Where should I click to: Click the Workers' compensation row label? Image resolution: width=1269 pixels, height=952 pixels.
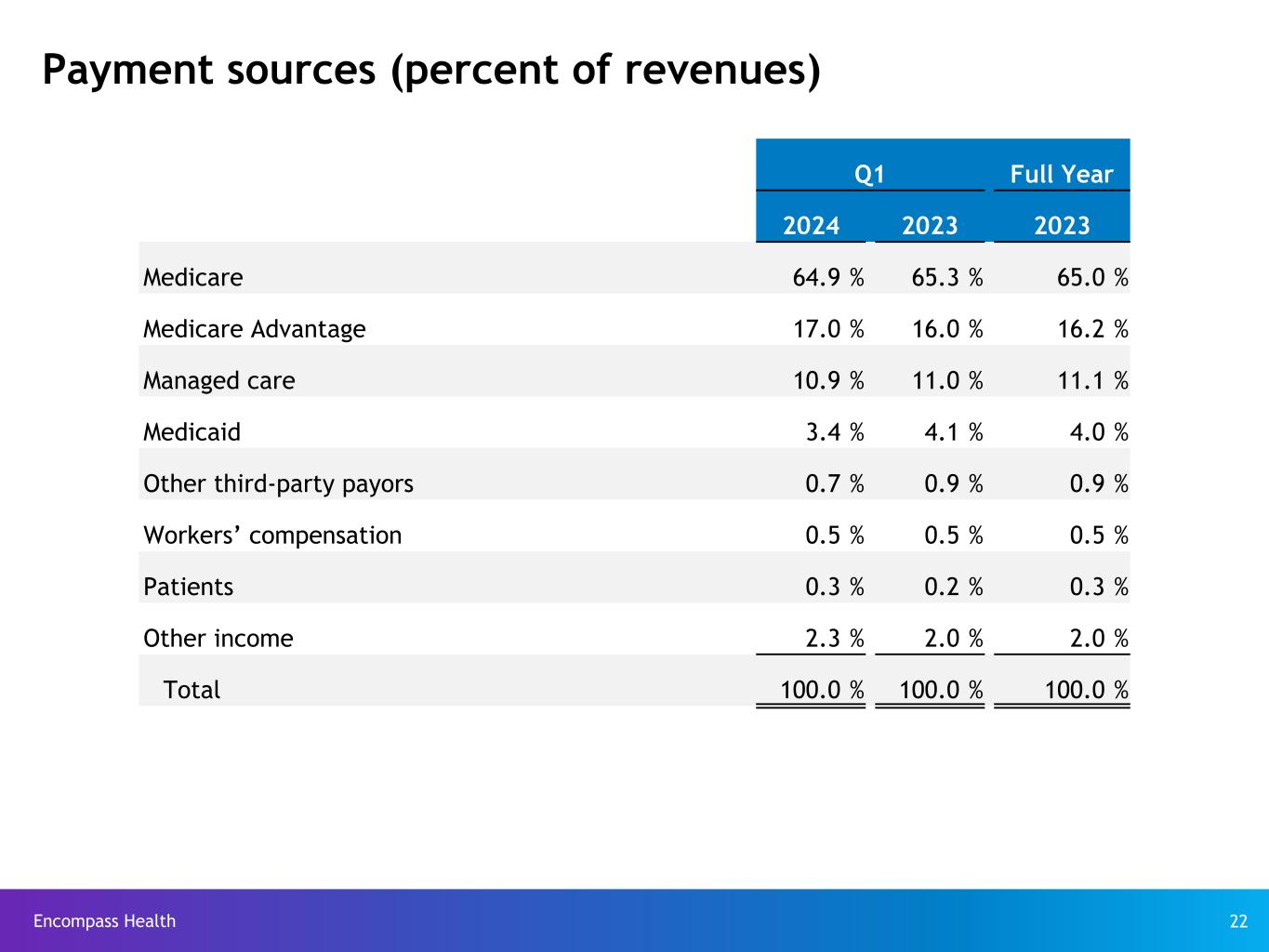pyautogui.click(x=272, y=535)
